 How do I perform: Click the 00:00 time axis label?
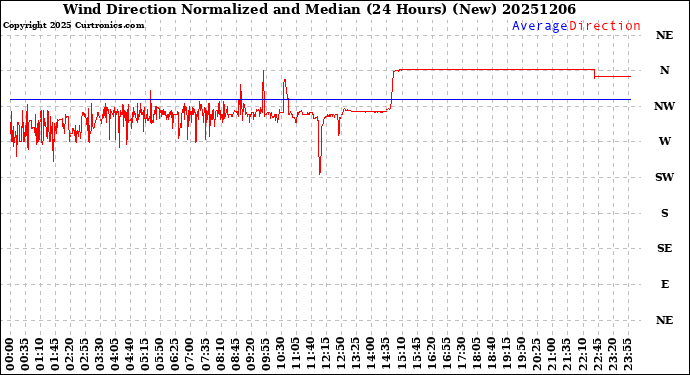click(x=10, y=355)
